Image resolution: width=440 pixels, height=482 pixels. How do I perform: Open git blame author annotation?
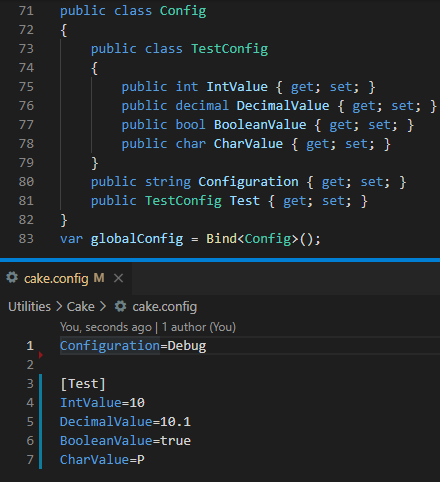coord(148,327)
